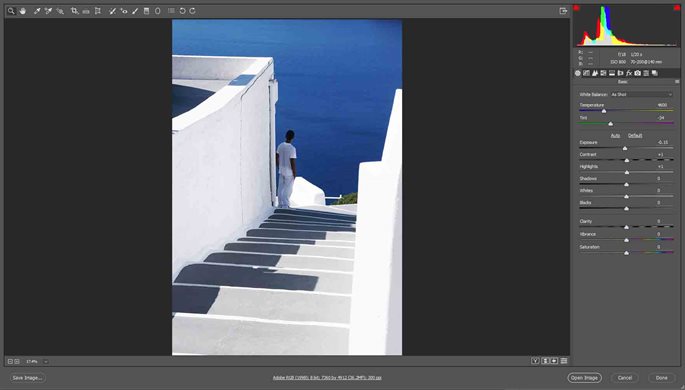Pick the White Balance eyedropper tool
685x390 pixels.
tap(37, 11)
